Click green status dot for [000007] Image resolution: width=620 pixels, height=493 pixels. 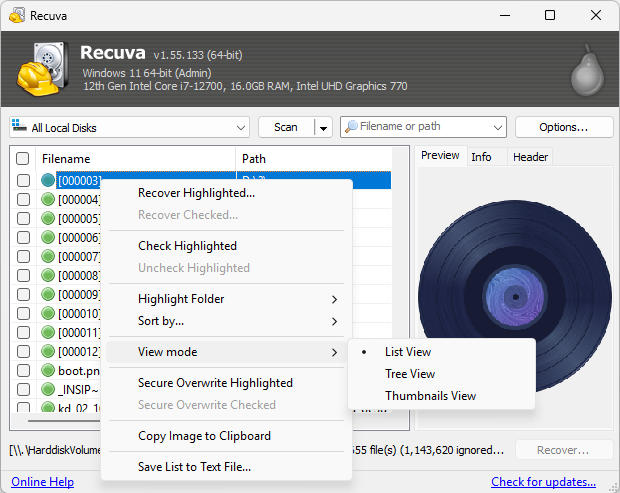(48, 256)
